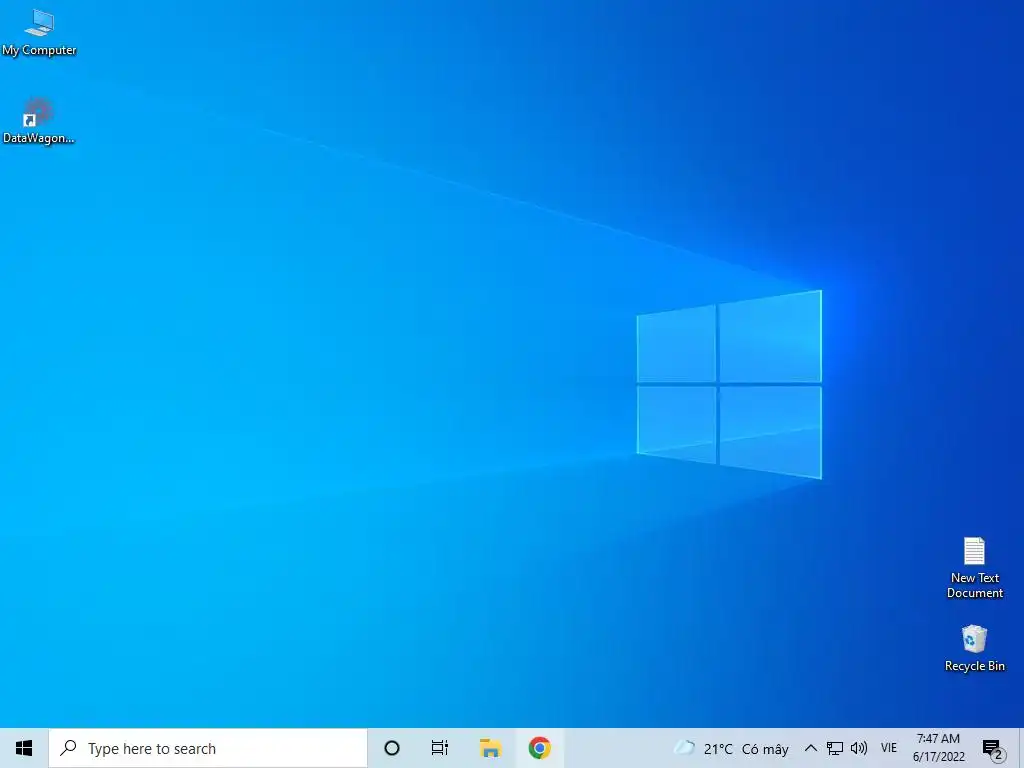1024x768 pixels.
Task: Select the New Text Document file
Action: click(974, 567)
